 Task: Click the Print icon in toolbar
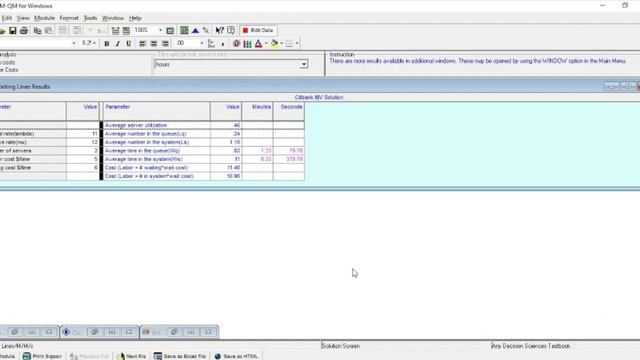(24, 31)
